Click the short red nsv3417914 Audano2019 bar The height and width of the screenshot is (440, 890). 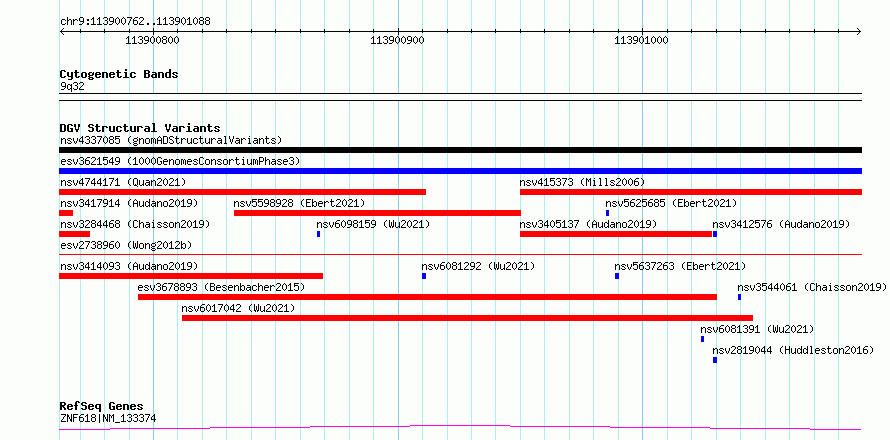tap(66, 213)
